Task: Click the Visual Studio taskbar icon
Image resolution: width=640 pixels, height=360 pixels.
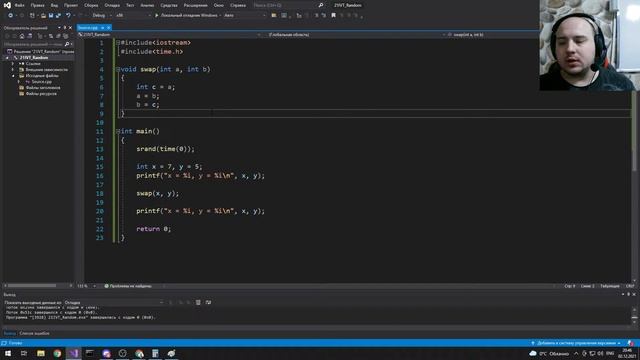Action: tap(73, 353)
